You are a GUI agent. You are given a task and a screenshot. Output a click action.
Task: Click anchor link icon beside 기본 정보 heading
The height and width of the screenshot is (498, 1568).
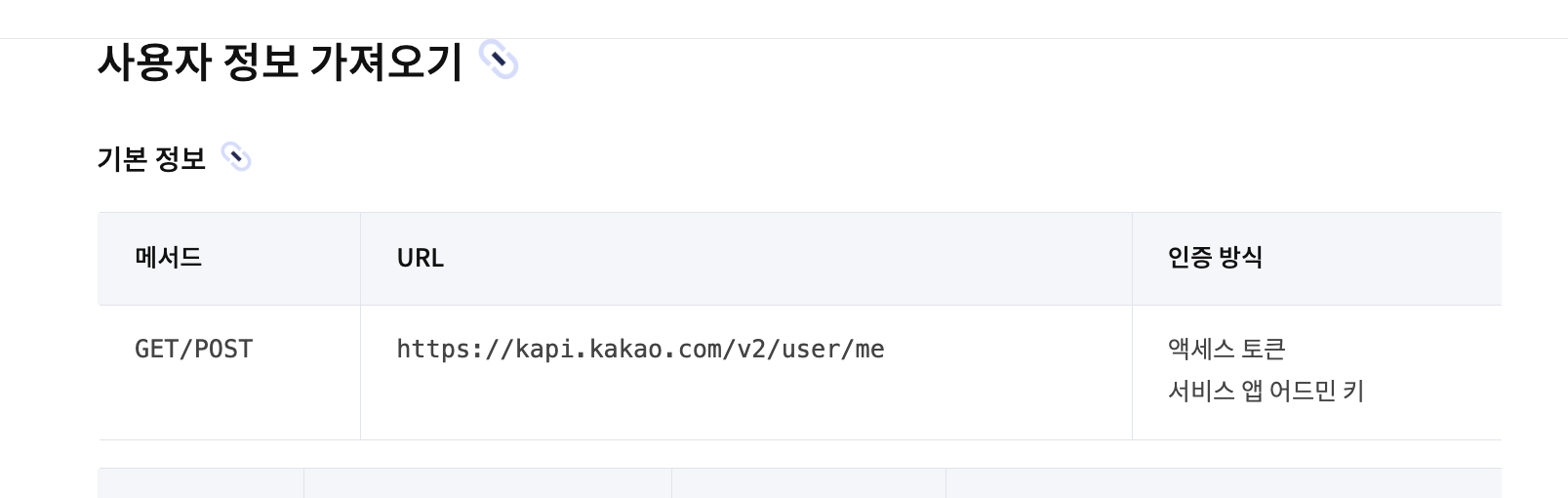click(x=236, y=157)
